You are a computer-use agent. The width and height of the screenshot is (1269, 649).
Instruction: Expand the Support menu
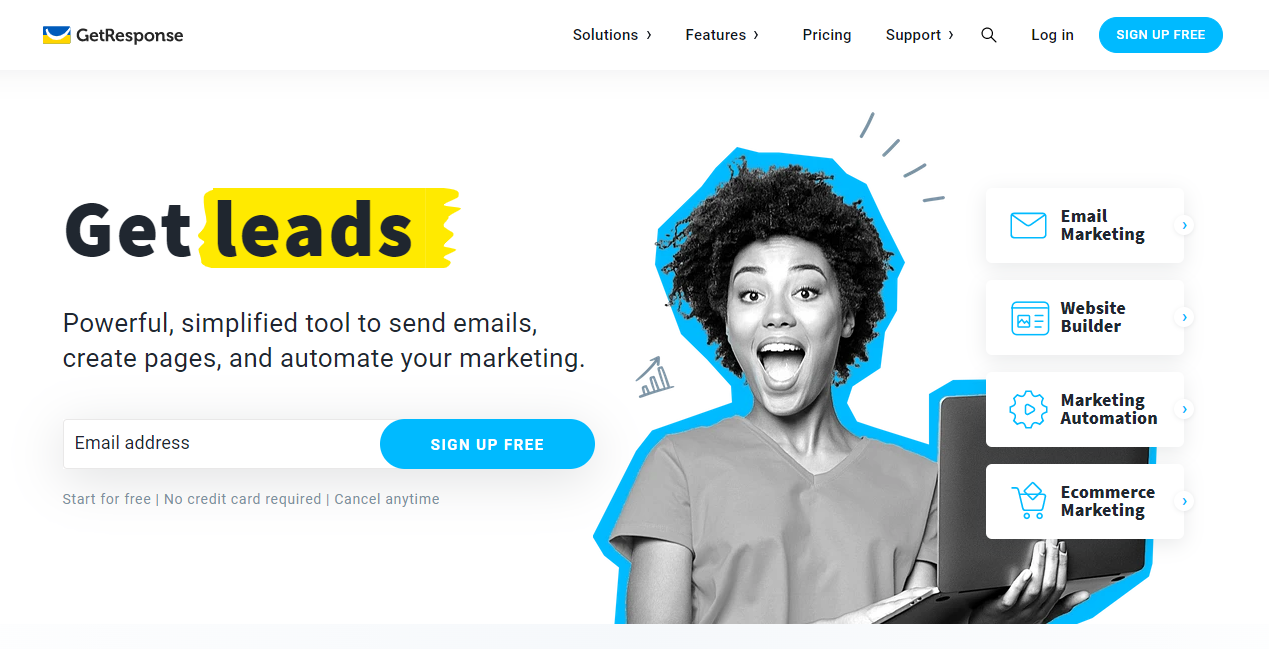point(919,35)
